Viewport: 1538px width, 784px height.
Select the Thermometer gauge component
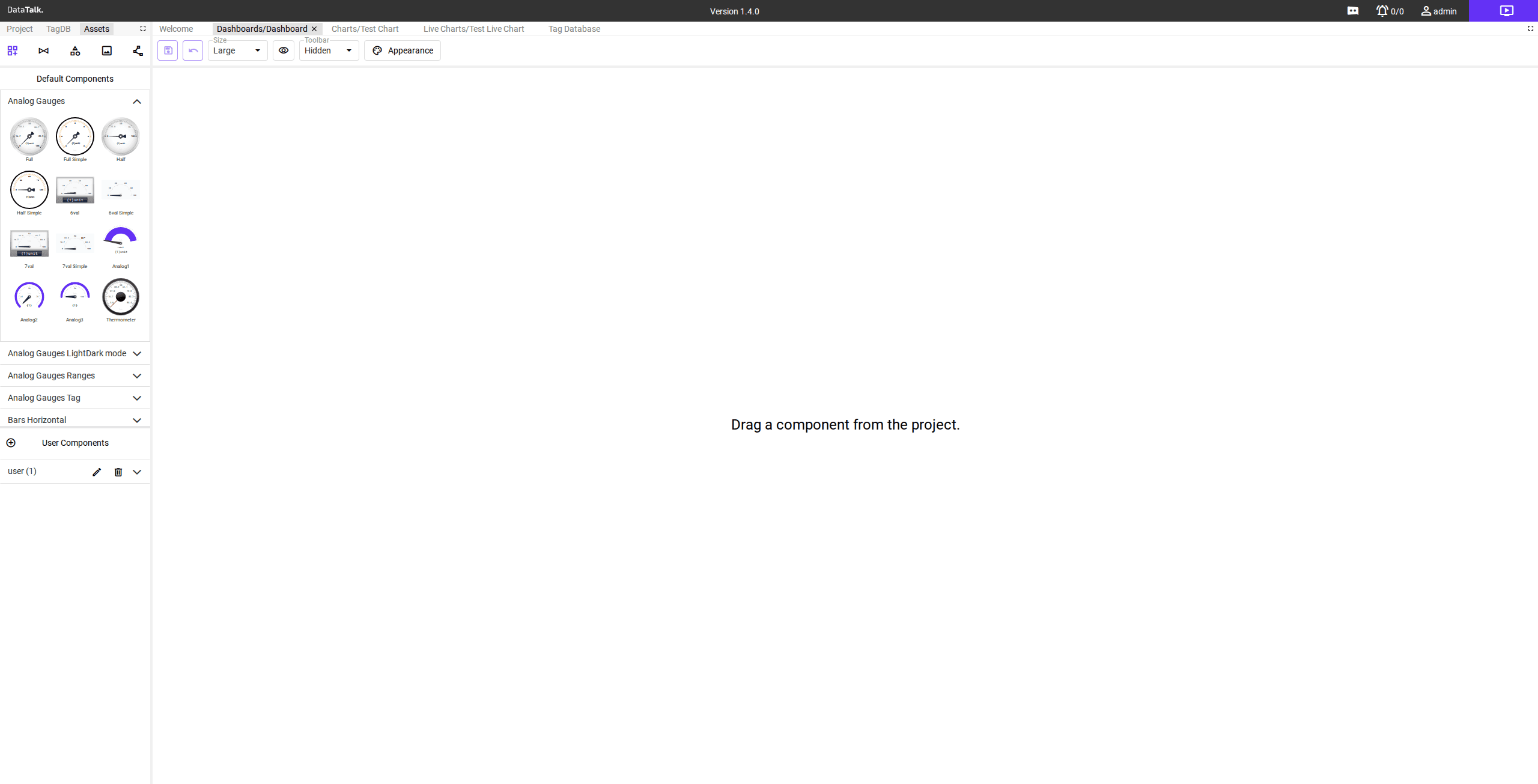pyautogui.click(x=121, y=300)
